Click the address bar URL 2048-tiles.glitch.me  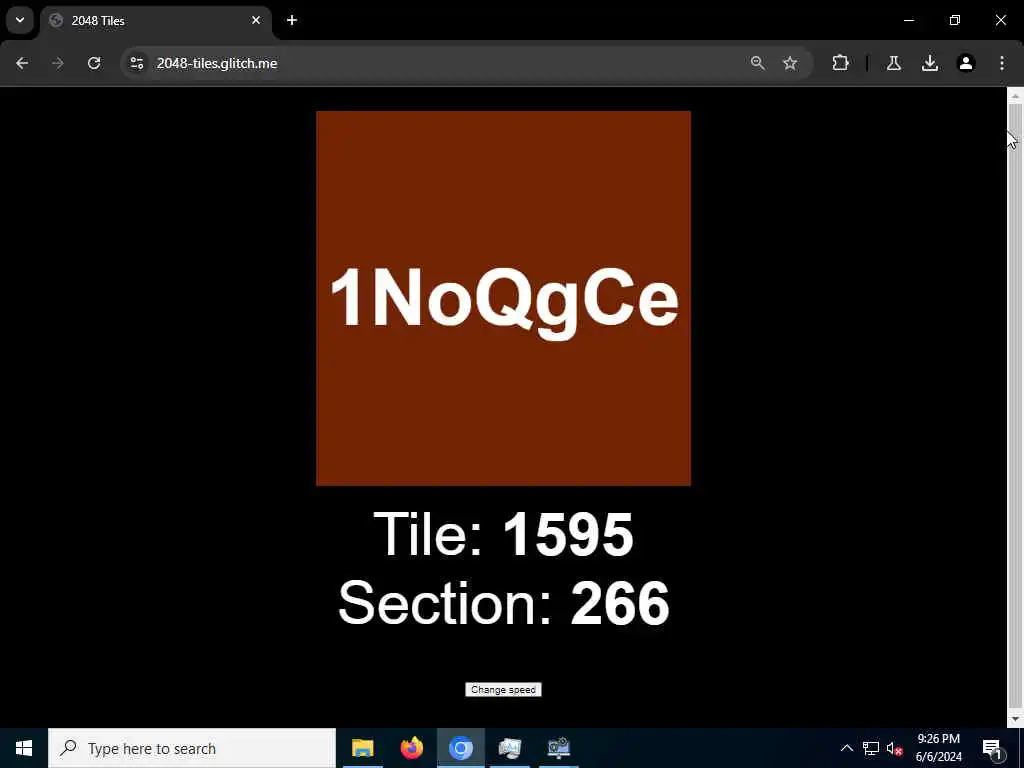tap(217, 63)
